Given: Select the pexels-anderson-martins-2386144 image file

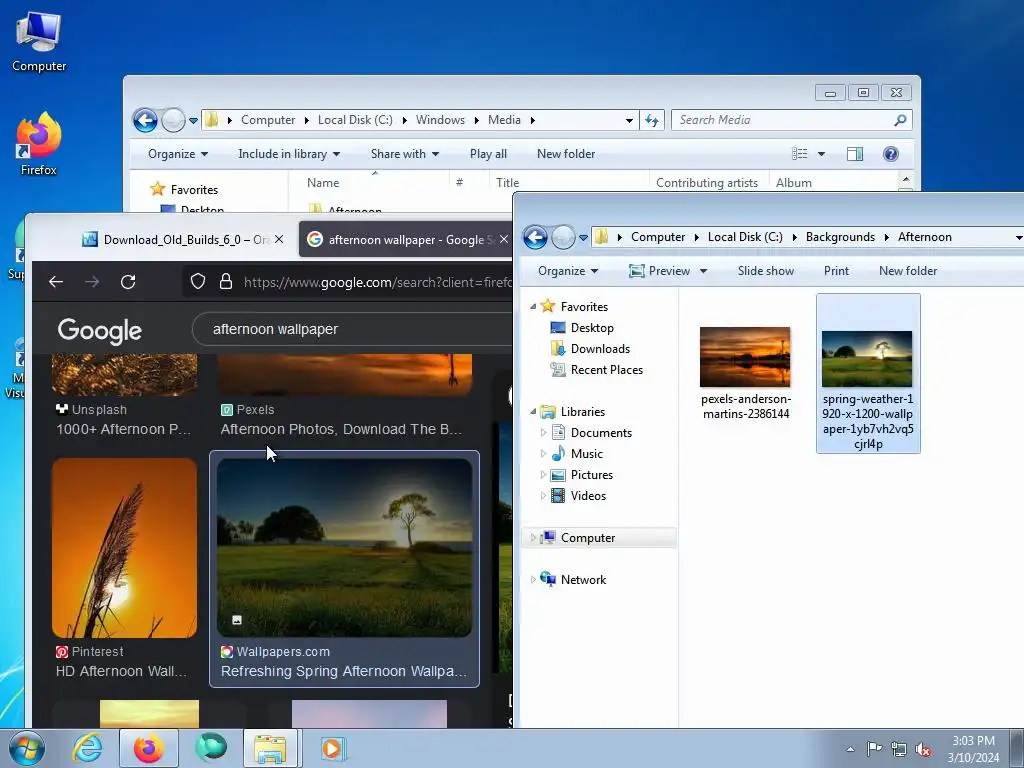Looking at the screenshot, I should pyautogui.click(x=745, y=374).
